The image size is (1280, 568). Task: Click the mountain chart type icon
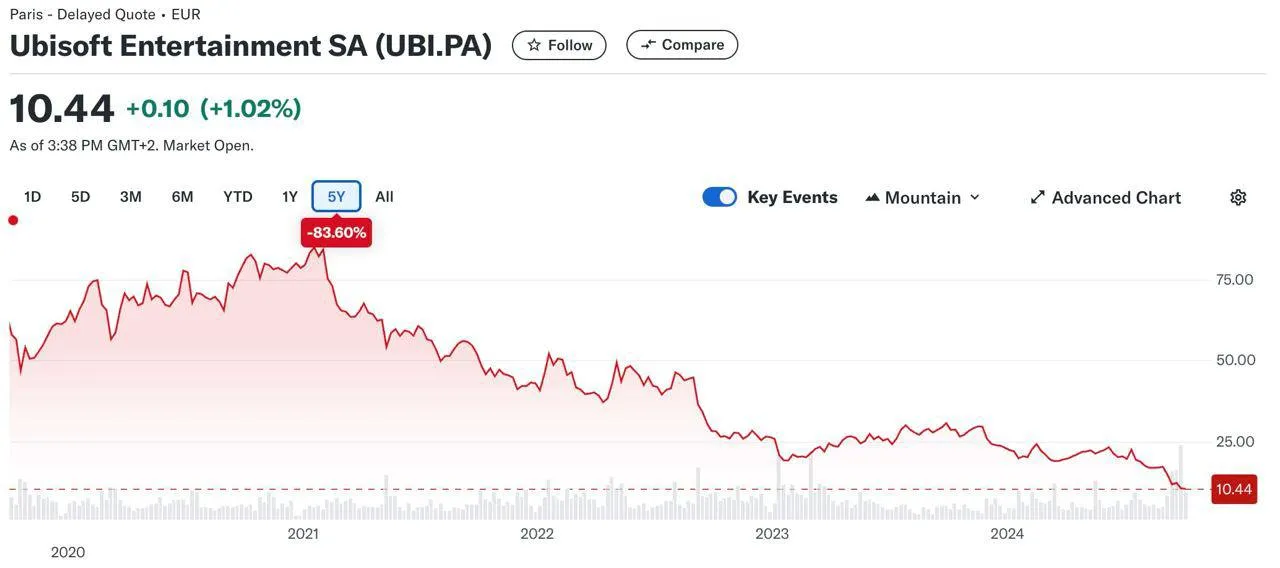[x=872, y=198]
